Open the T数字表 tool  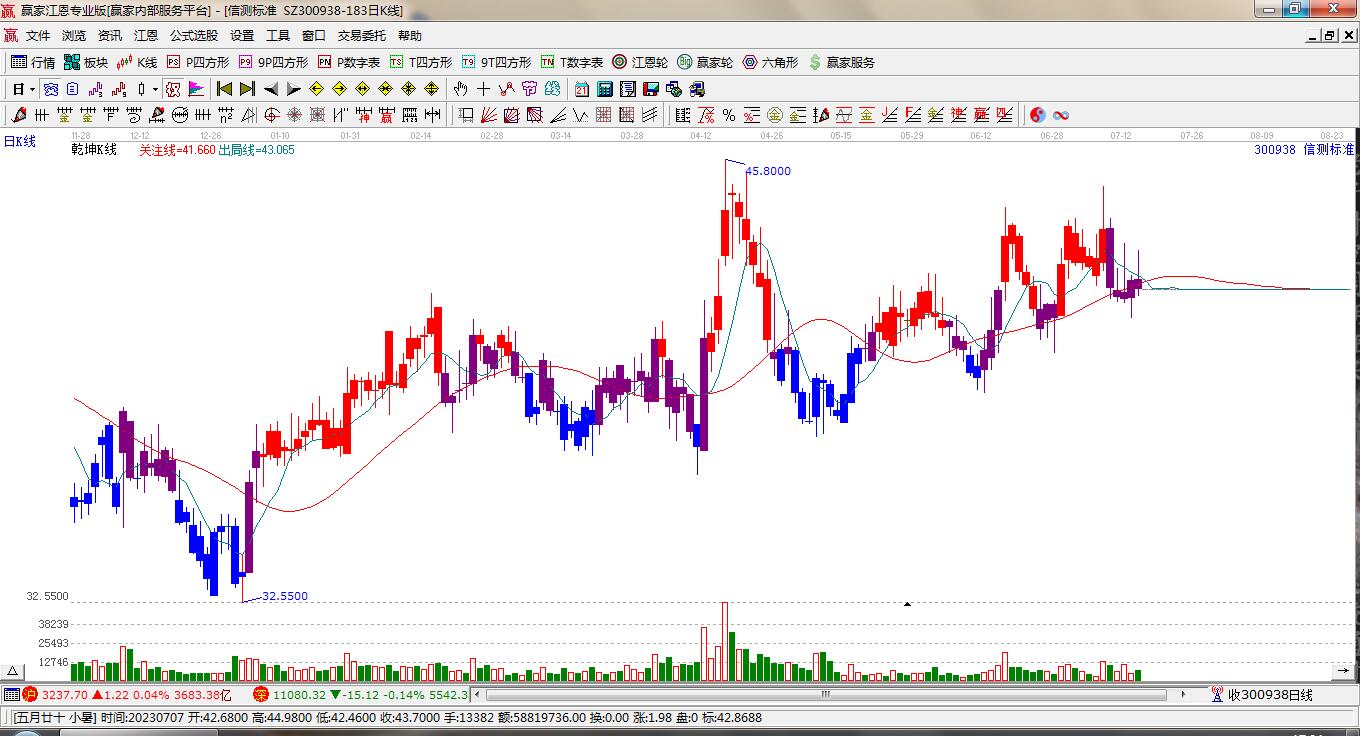tap(572, 62)
